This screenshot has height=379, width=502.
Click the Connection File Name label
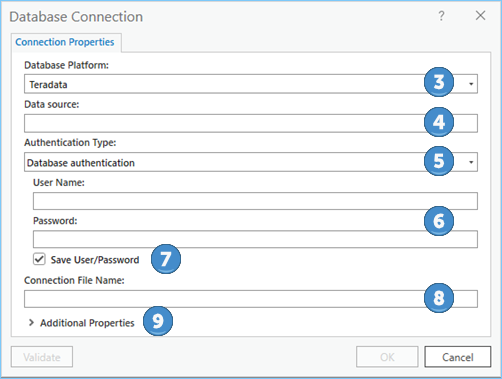coord(74,280)
